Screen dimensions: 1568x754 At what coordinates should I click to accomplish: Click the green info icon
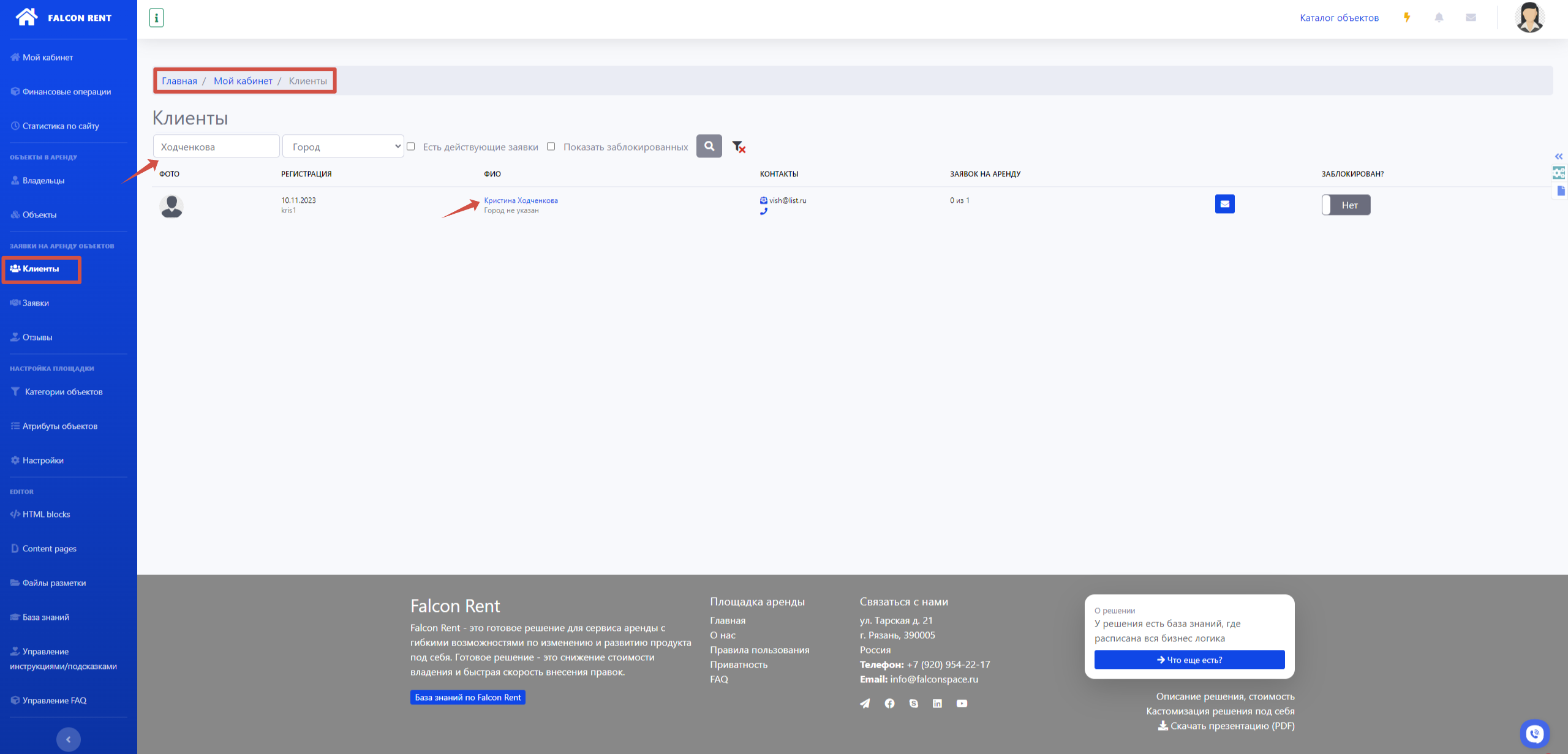156,18
